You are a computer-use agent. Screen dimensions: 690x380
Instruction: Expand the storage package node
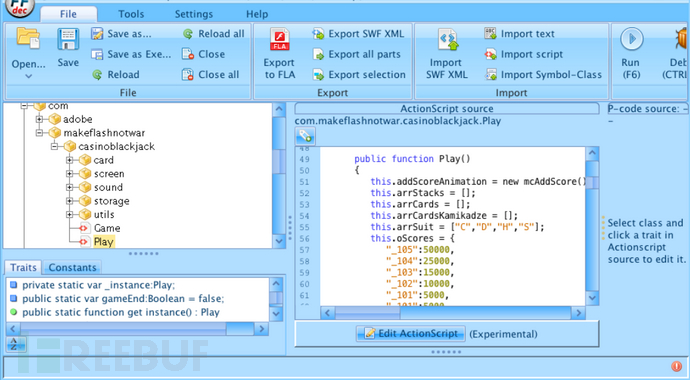coord(70,201)
